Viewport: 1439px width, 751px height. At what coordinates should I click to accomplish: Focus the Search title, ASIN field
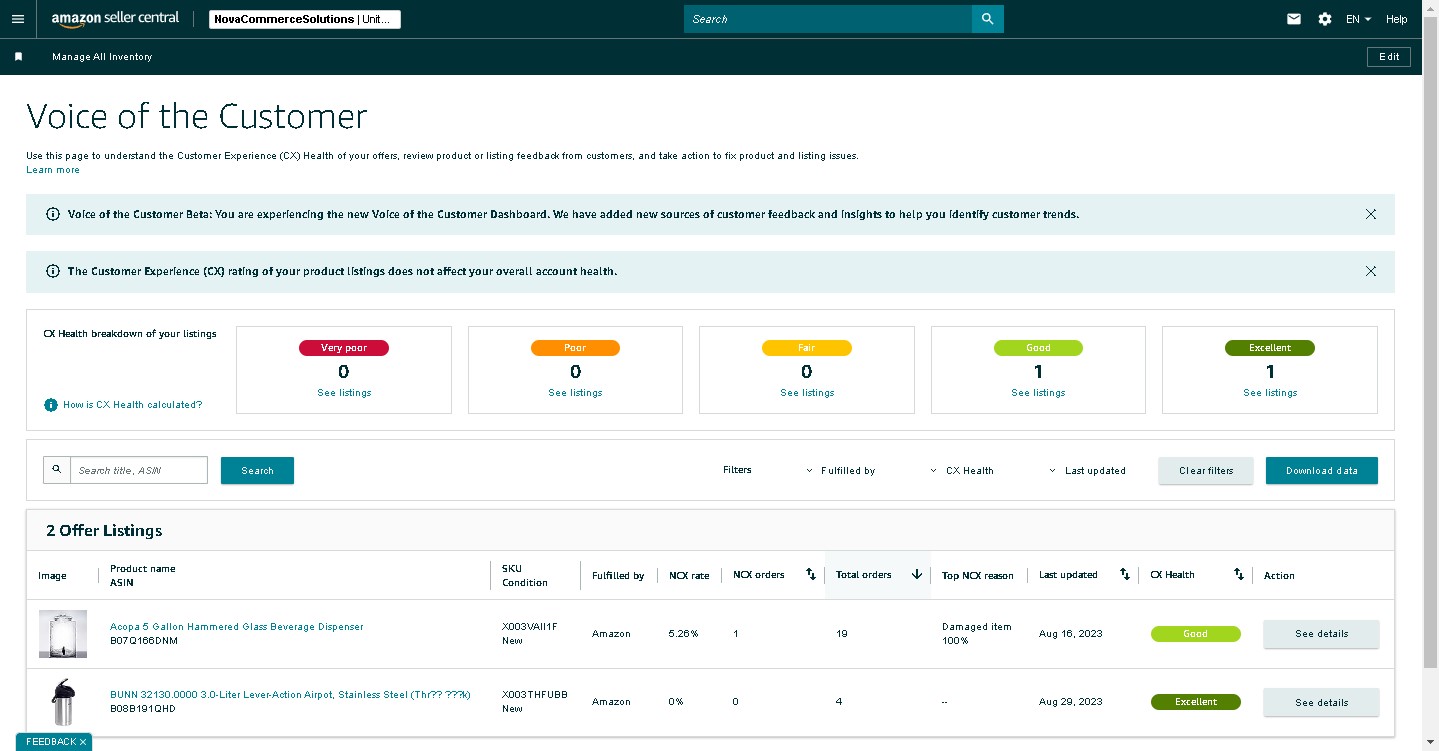pos(139,470)
